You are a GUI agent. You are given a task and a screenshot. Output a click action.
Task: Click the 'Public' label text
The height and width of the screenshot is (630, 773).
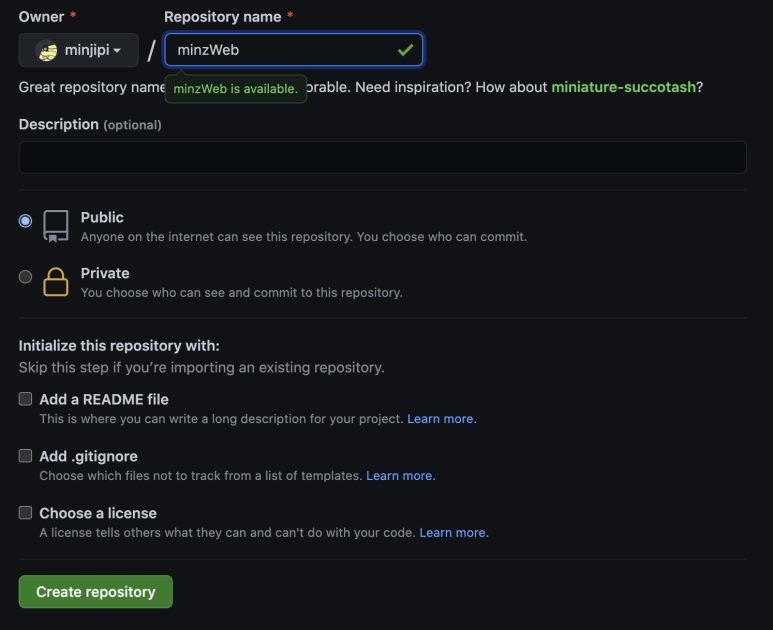point(102,217)
